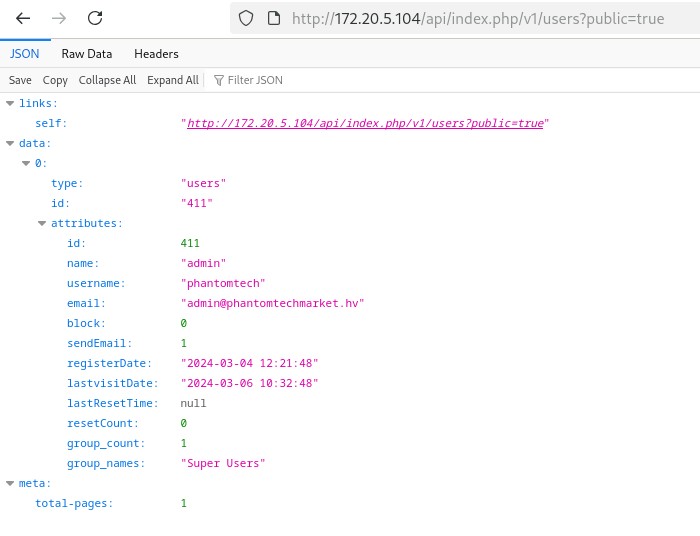Collapse the data node
The image size is (700, 536).
click(x=10, y=143)
